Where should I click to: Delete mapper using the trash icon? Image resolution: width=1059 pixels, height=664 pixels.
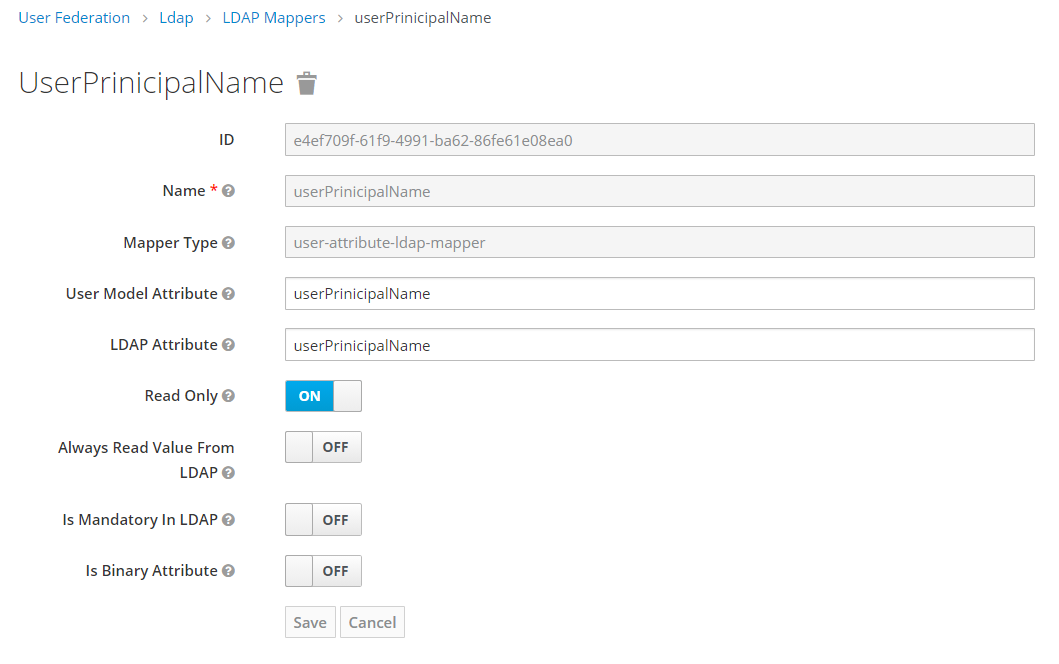pos(307,84)
